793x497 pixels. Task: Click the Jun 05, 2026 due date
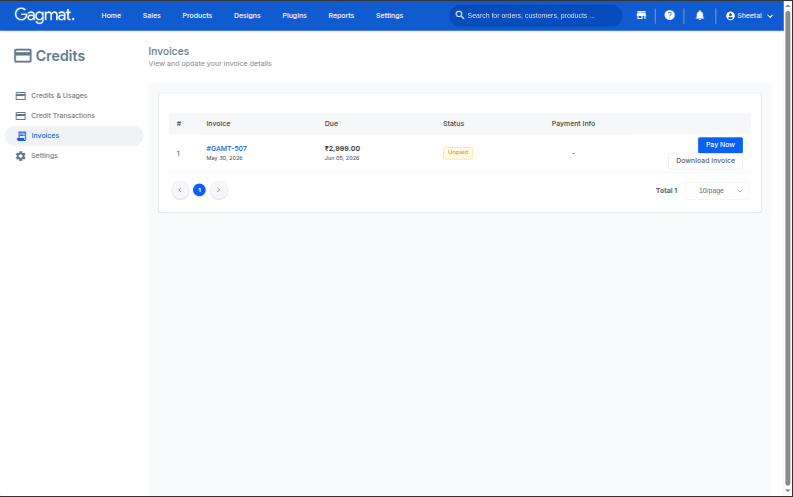[342, 158]
